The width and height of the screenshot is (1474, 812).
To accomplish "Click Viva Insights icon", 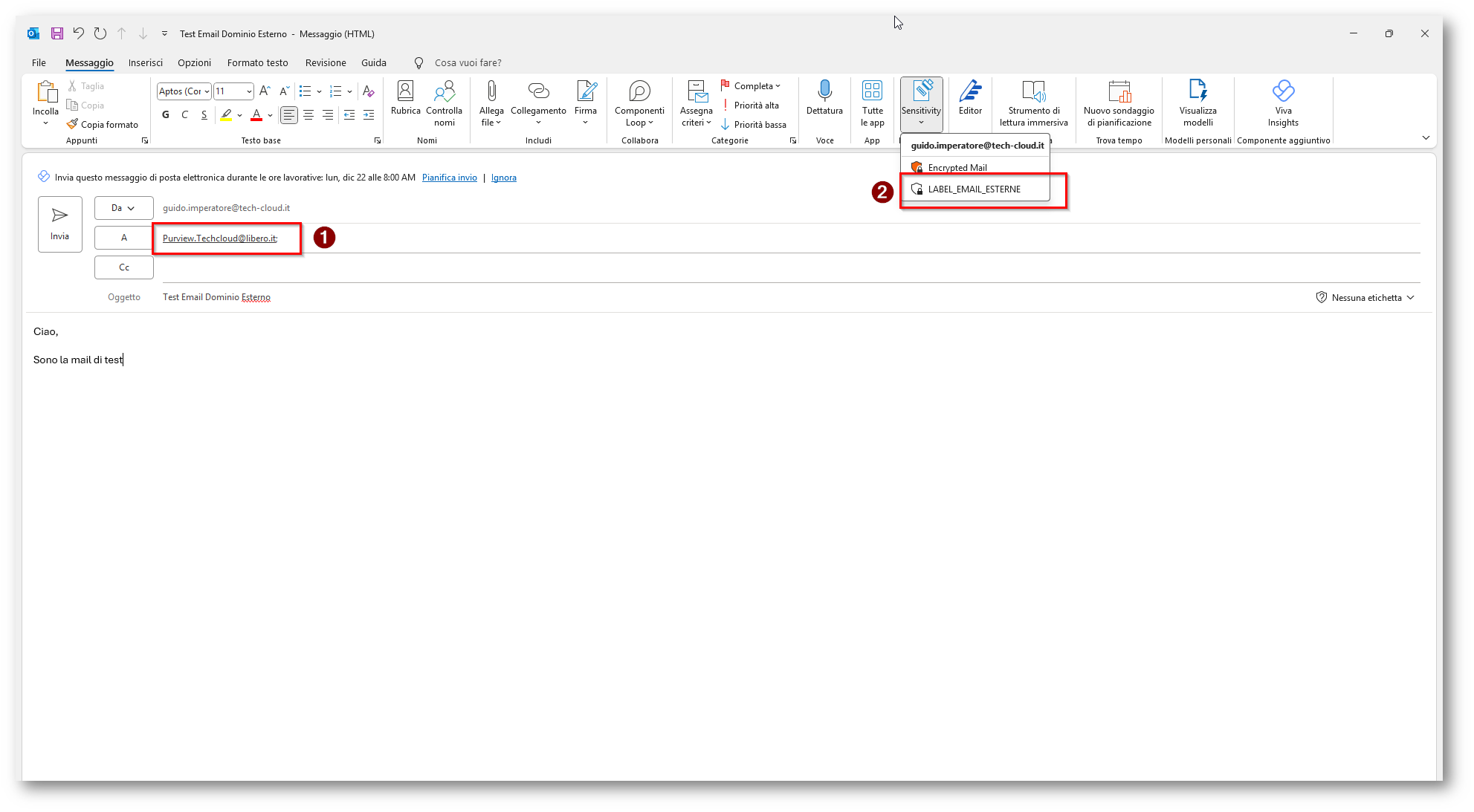I will 1283,91.
